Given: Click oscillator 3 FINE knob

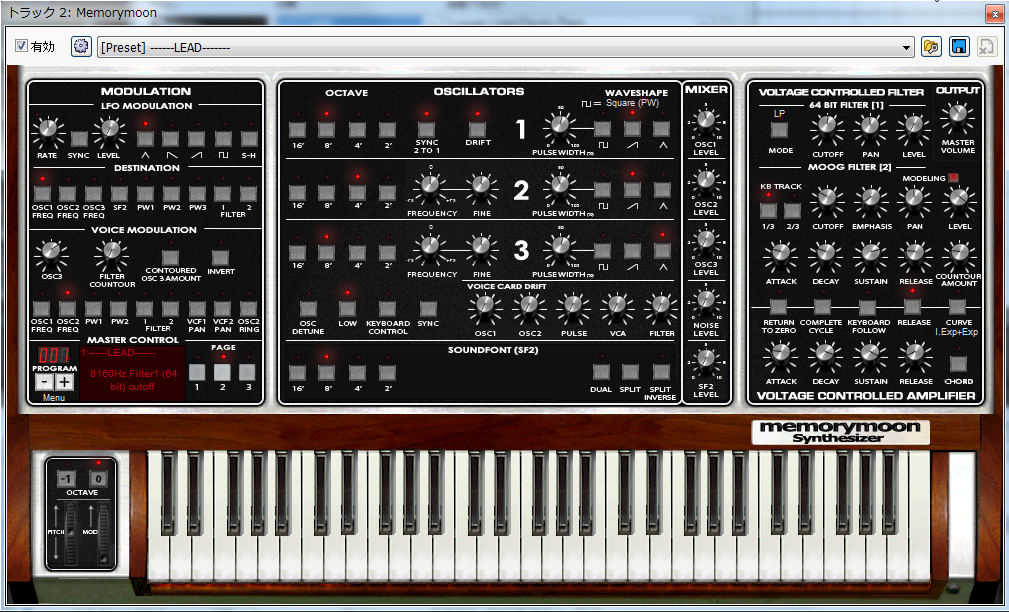Looking at the screenshot, I should pos(481,248).
